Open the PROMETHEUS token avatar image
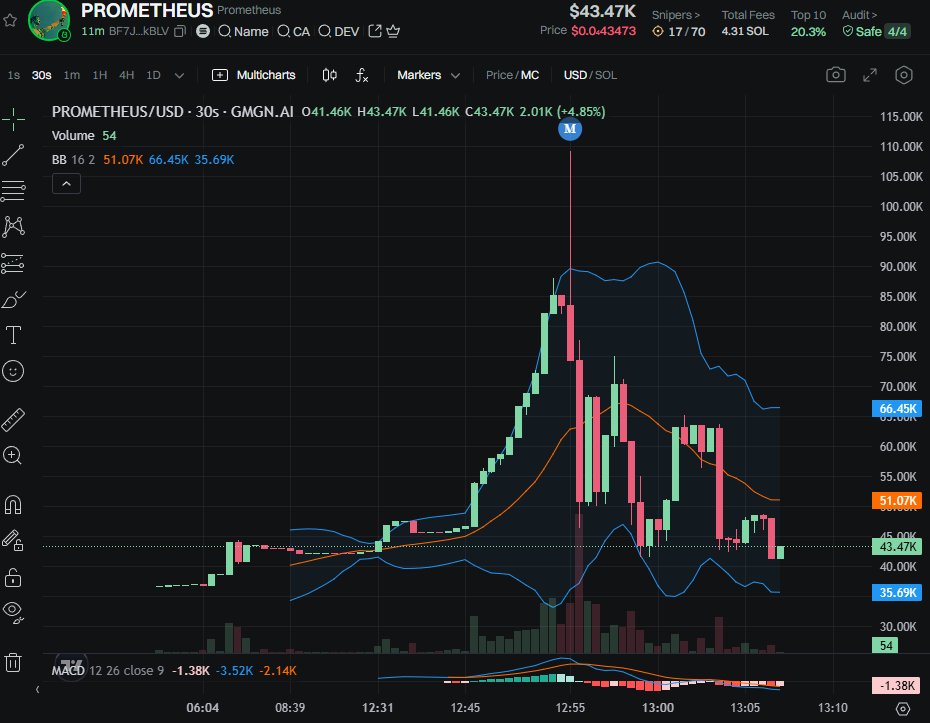The width and height of the screenshot is (930, 723). click(49, 20)
